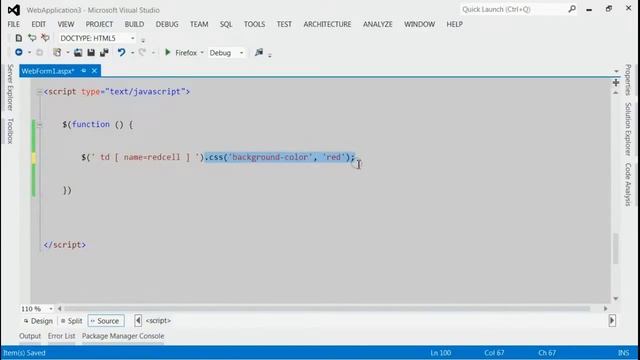The image size is (640, 360).
Task: Click the new page icon left of DOCTYPE
Action: point(19,38)
